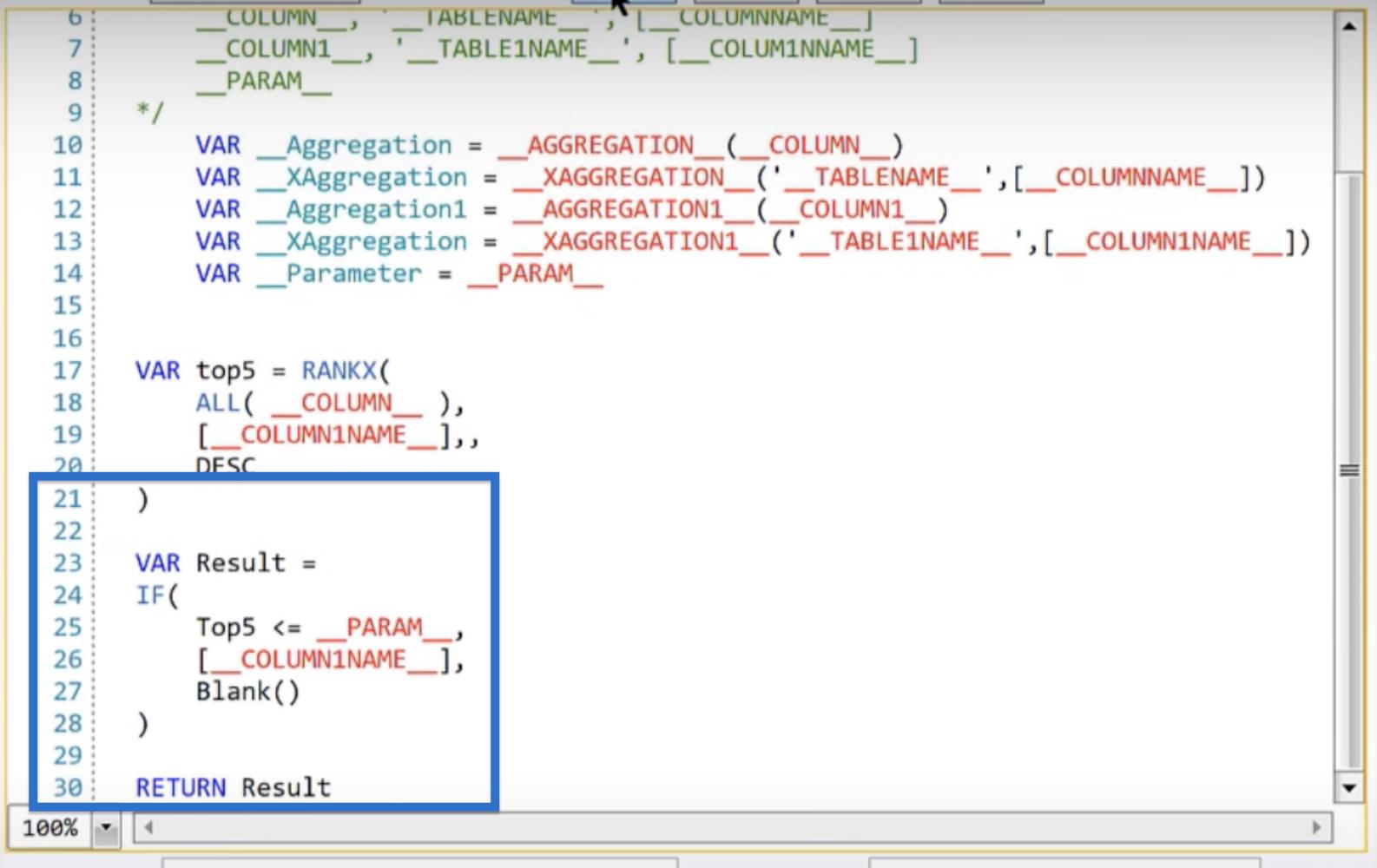
Task: Click [__COLUMNNAME__] on line 11
Action: 1131,178
